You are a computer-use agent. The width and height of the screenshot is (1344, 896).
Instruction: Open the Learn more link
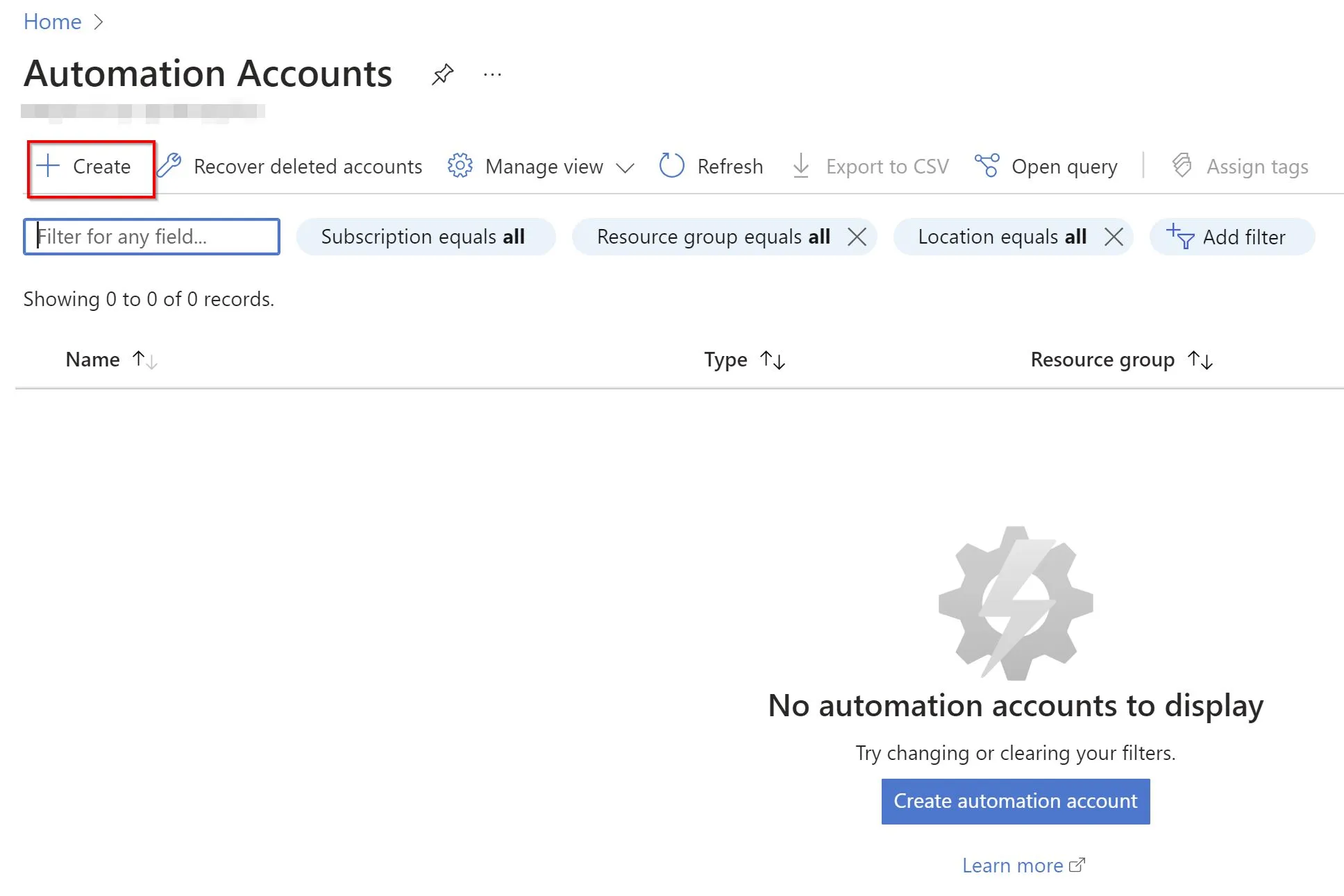[x=1013, y=865]
